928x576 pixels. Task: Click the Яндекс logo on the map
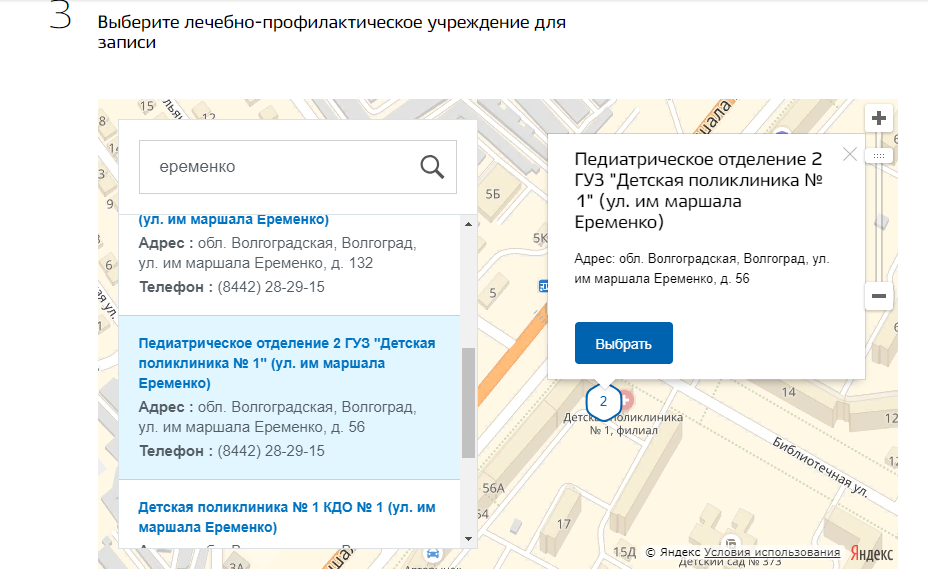tap(871, 554)
